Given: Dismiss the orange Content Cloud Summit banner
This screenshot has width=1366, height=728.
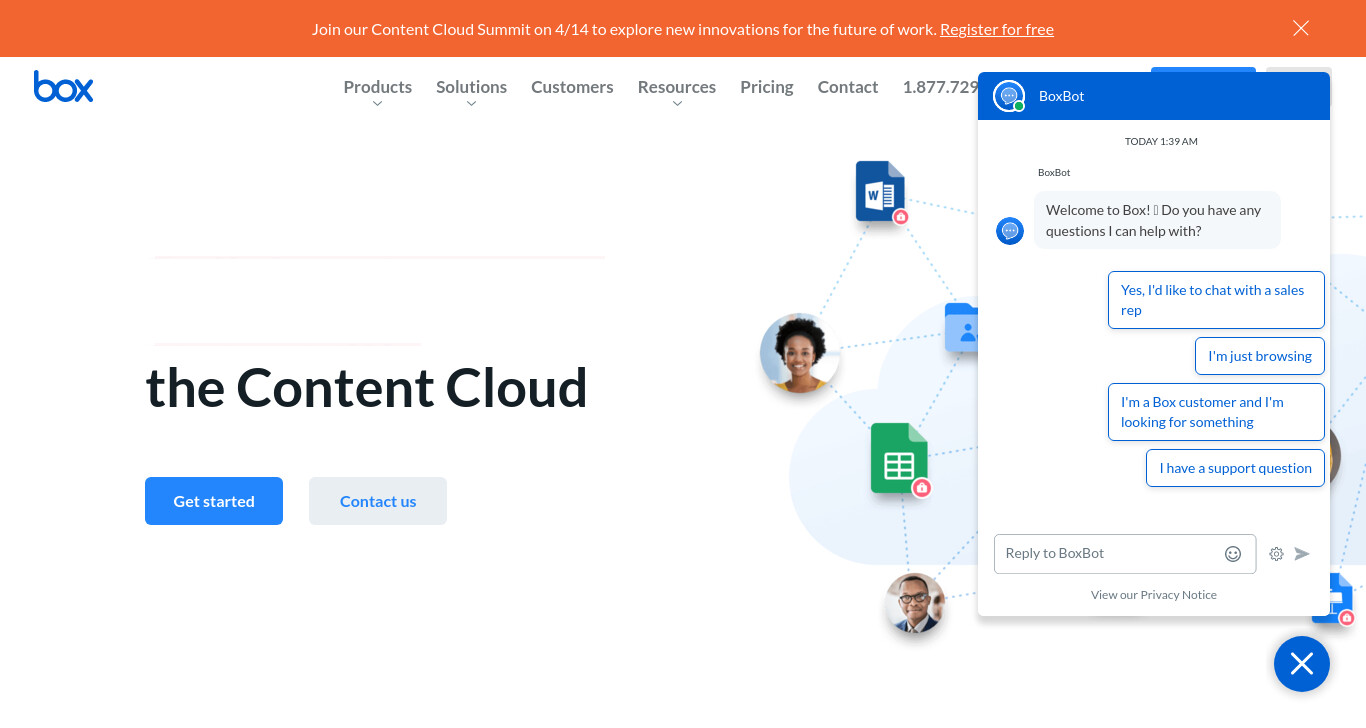Looking at the screenshot, I should (1301, 28).
